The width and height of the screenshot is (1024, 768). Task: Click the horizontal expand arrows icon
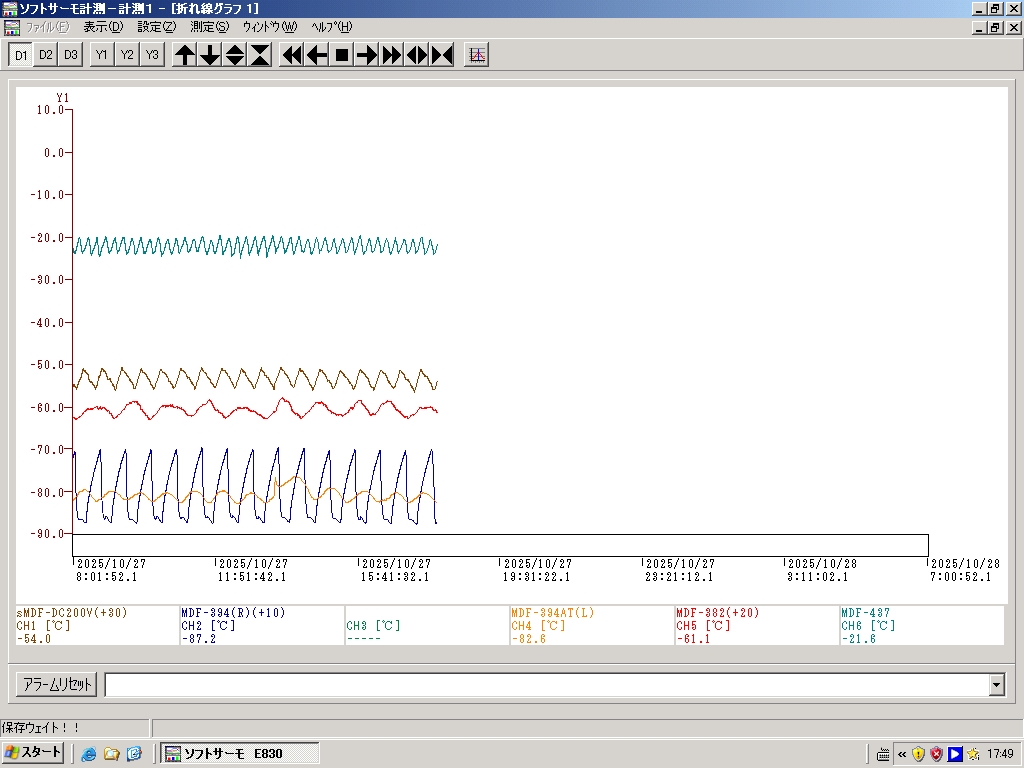pyautogui.click(x=417, y=55)
